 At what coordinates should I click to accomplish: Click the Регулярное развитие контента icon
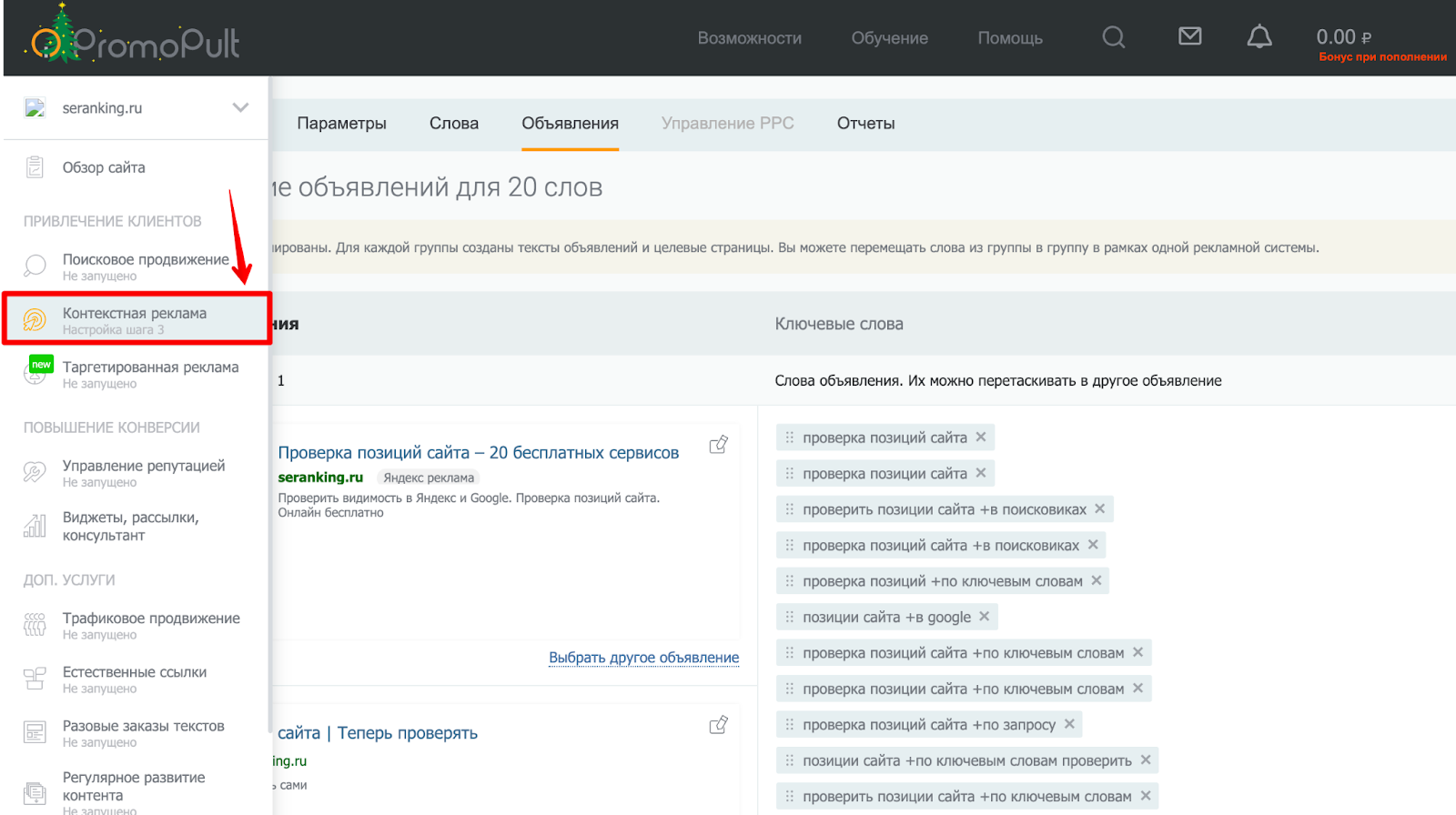click(35, 793)
